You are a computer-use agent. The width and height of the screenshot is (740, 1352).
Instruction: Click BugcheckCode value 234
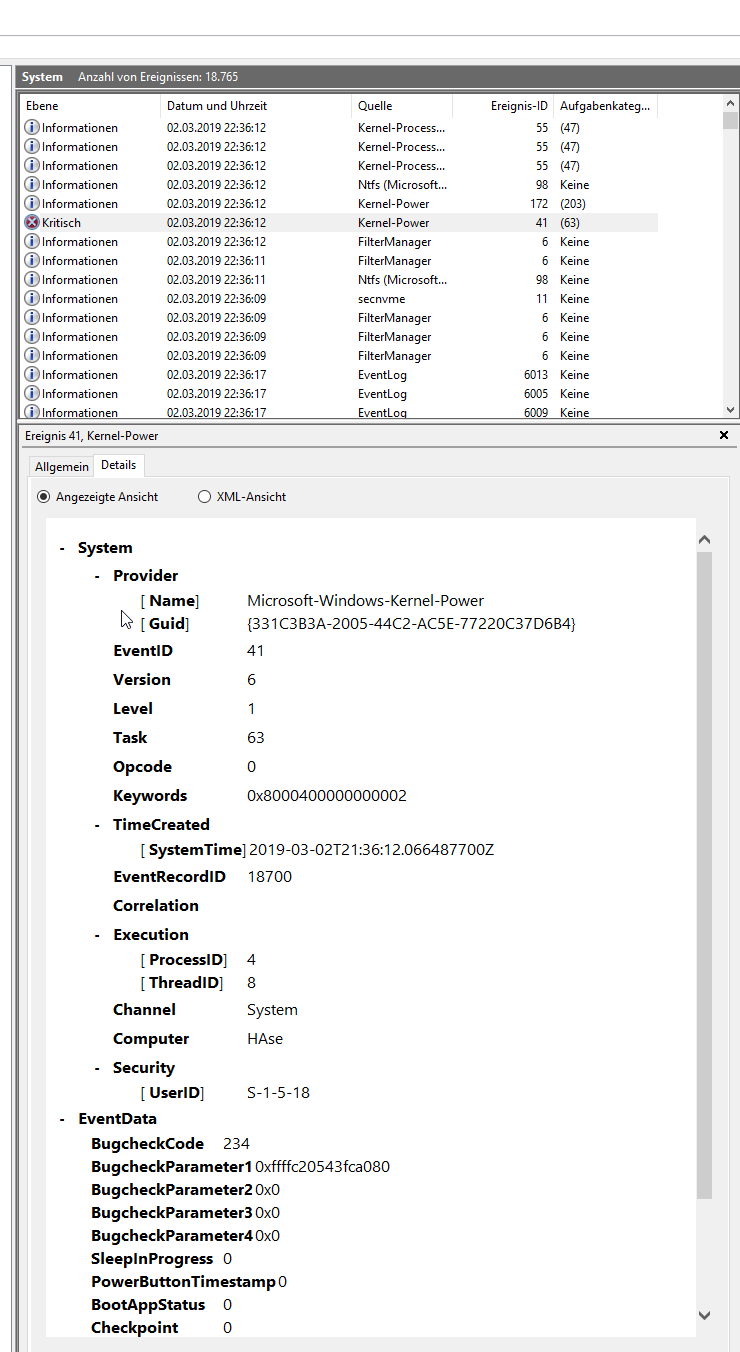click(x=236, y=1144)
